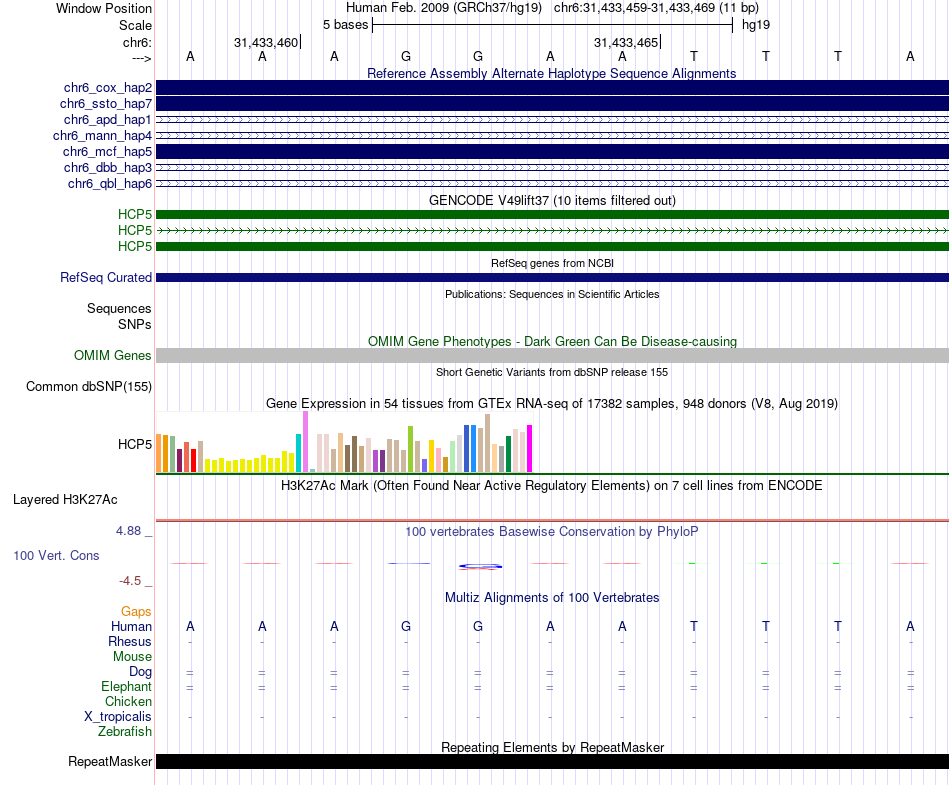Select the 31,433,465 ruler position

click(x=626, y=42)
